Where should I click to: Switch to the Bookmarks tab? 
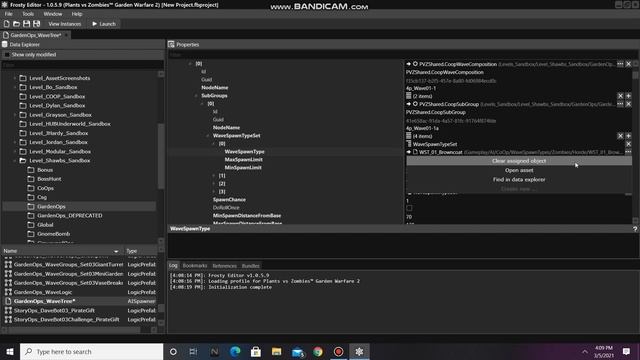pos(195,266)
